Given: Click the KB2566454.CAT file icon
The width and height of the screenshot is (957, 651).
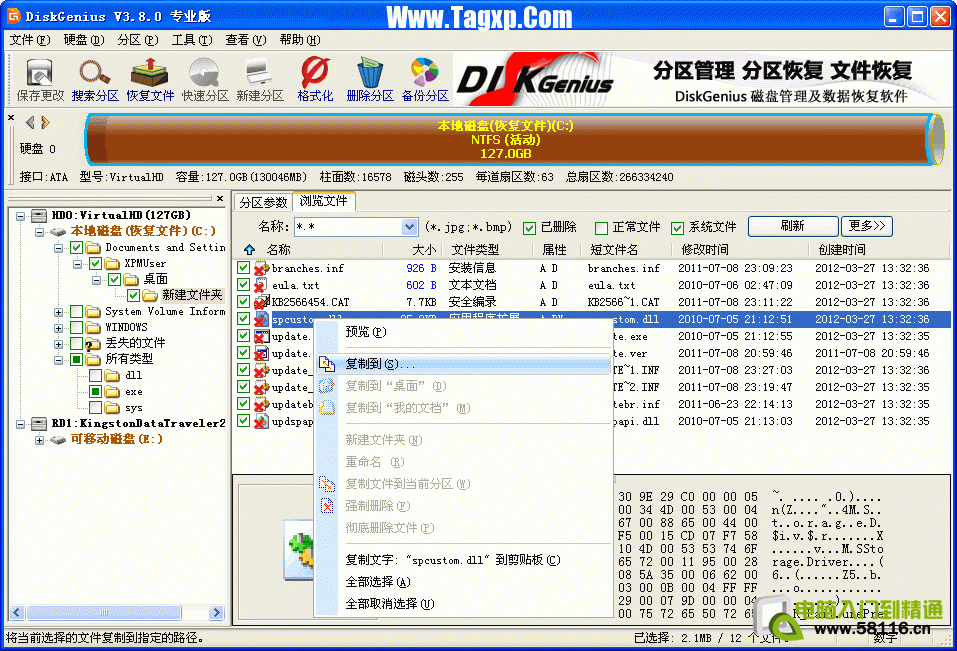Looking at the screenshot, I should coord(262,302).
